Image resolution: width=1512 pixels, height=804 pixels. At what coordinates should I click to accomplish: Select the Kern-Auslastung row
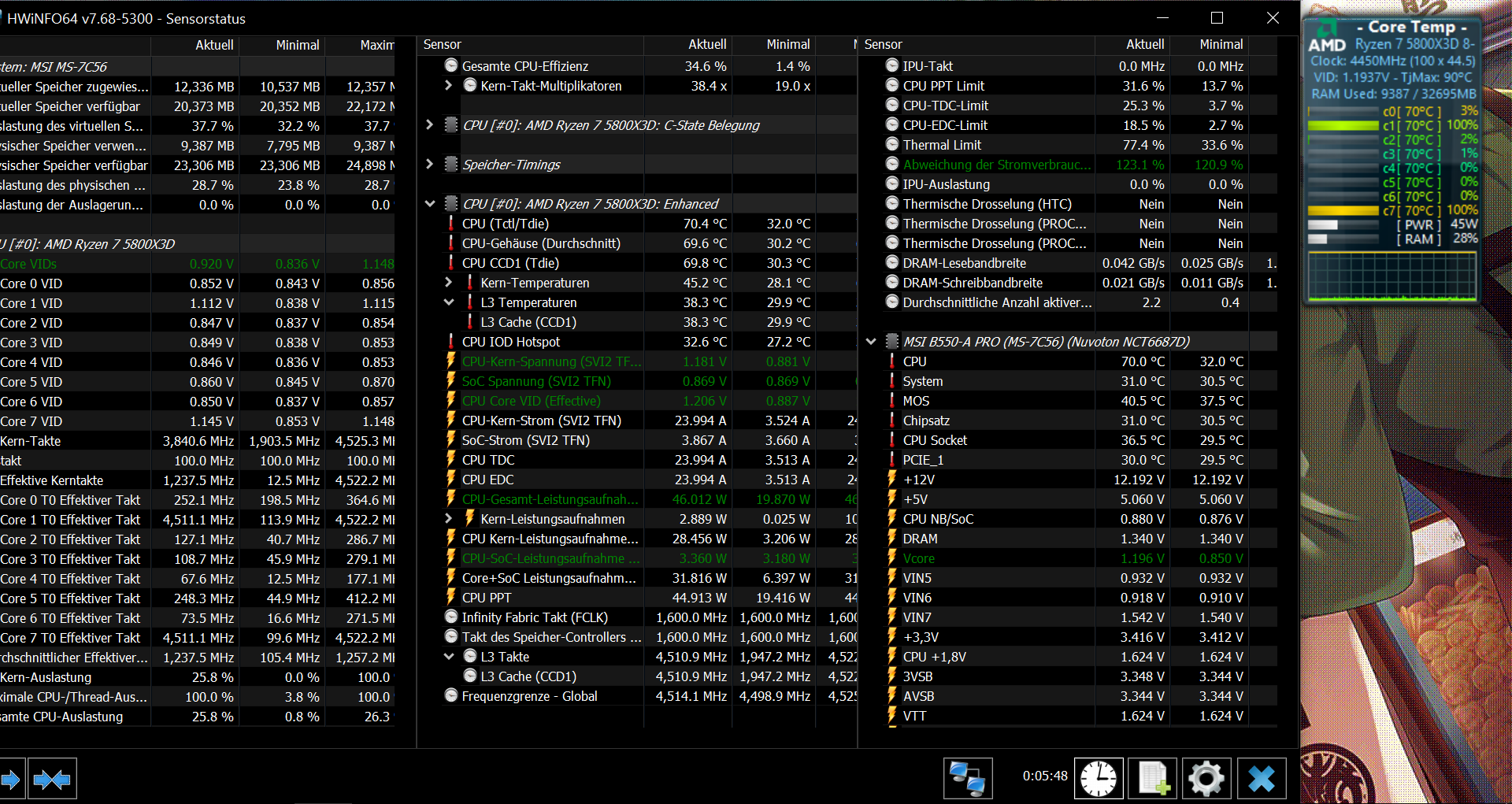pos(197,677)
